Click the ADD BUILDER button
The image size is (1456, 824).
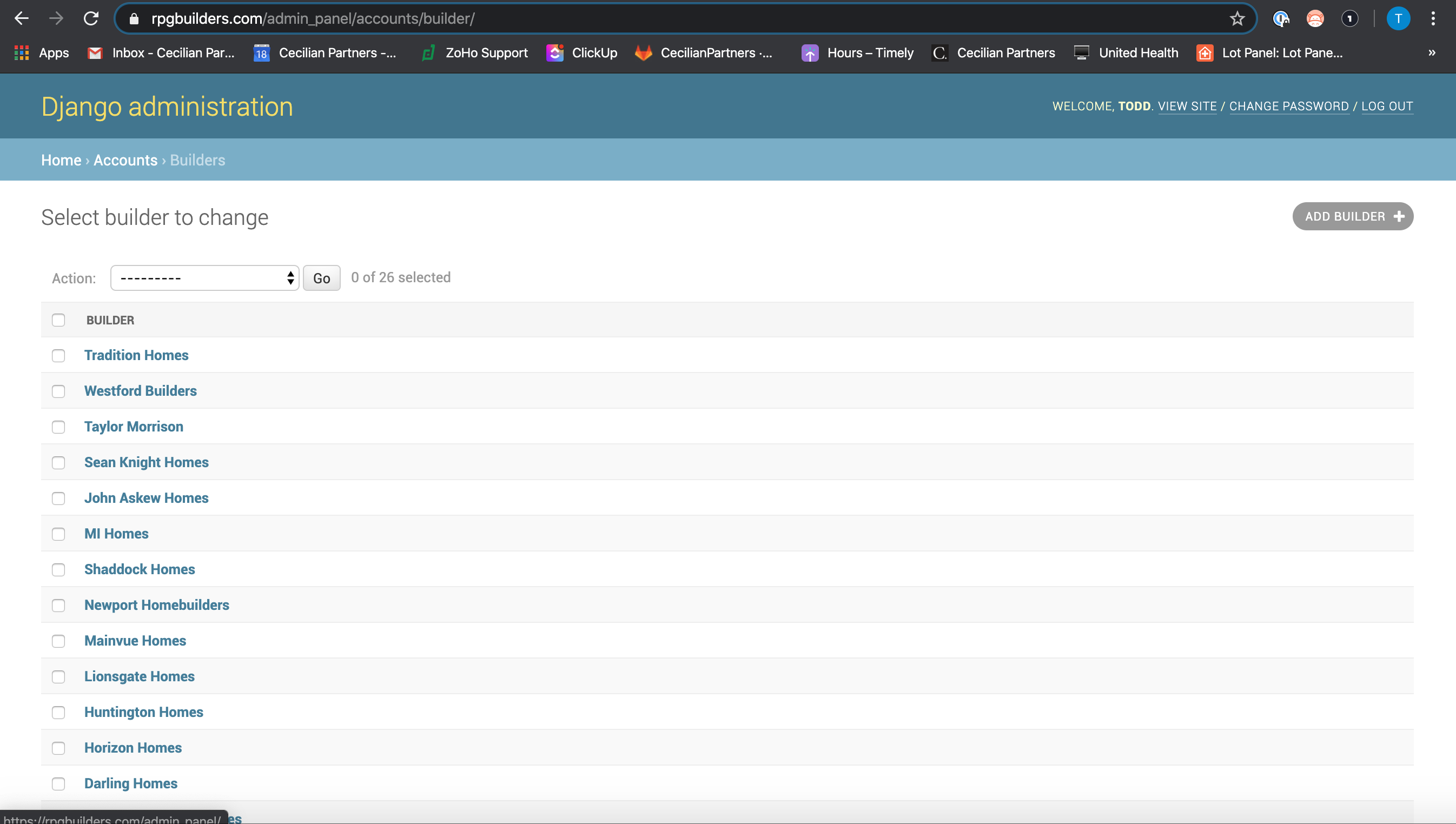tap(1352, 216)
